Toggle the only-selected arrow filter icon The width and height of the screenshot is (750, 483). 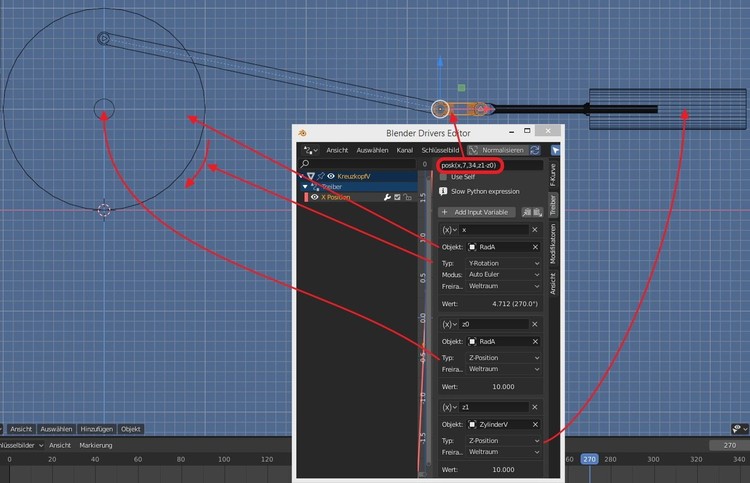click(555, 150)
